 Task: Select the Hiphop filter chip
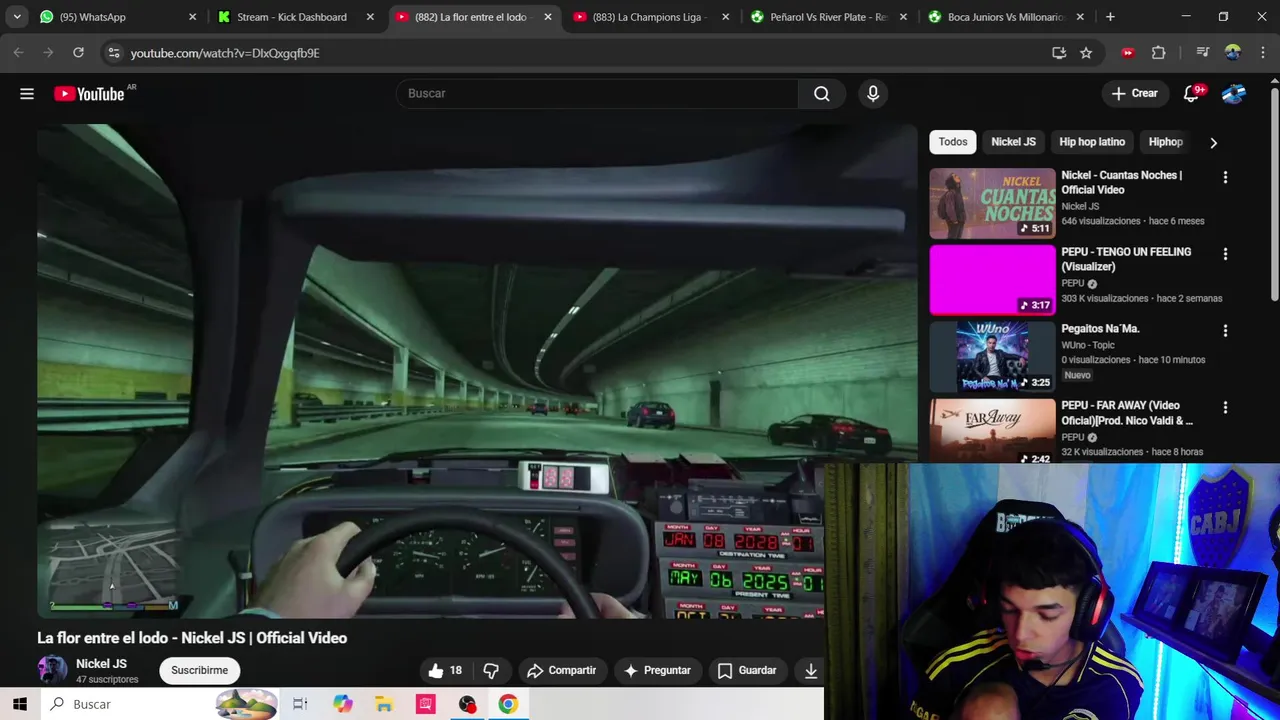pyautogui.click(x=1166, y=142)
